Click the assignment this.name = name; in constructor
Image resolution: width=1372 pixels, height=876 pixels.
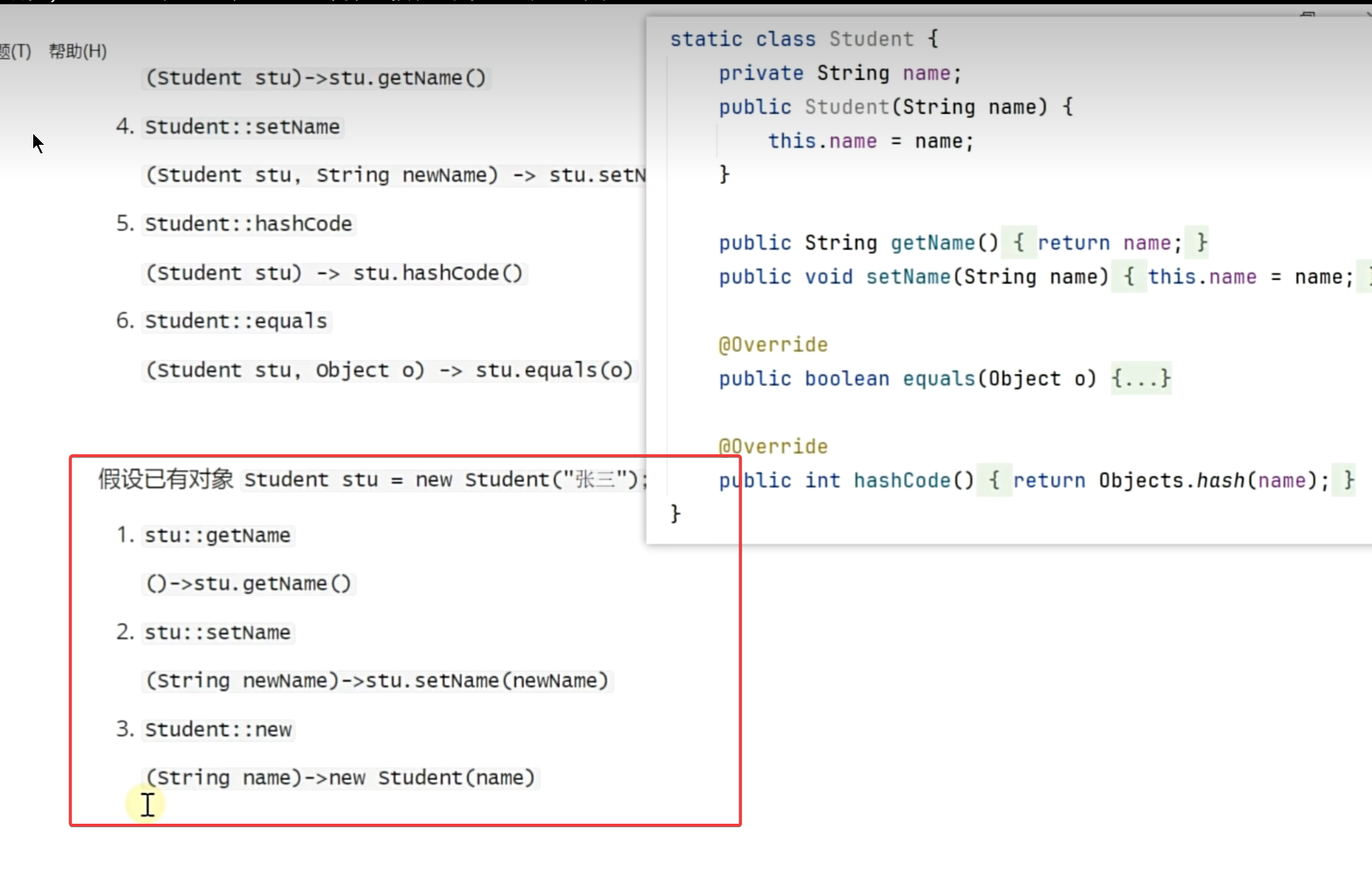point(871,141)
